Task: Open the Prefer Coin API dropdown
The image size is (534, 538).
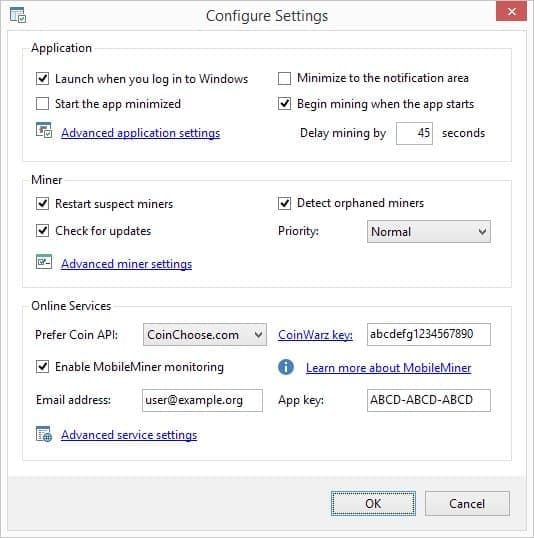Action: (x=205, y=335)
